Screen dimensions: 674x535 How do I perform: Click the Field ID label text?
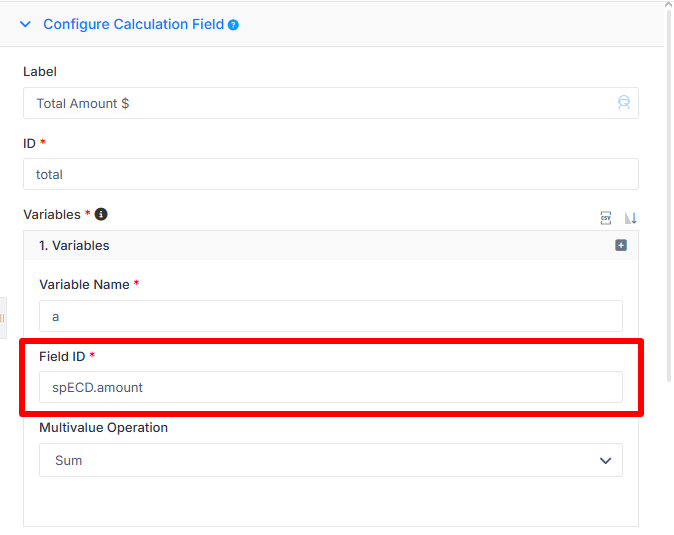62,356
